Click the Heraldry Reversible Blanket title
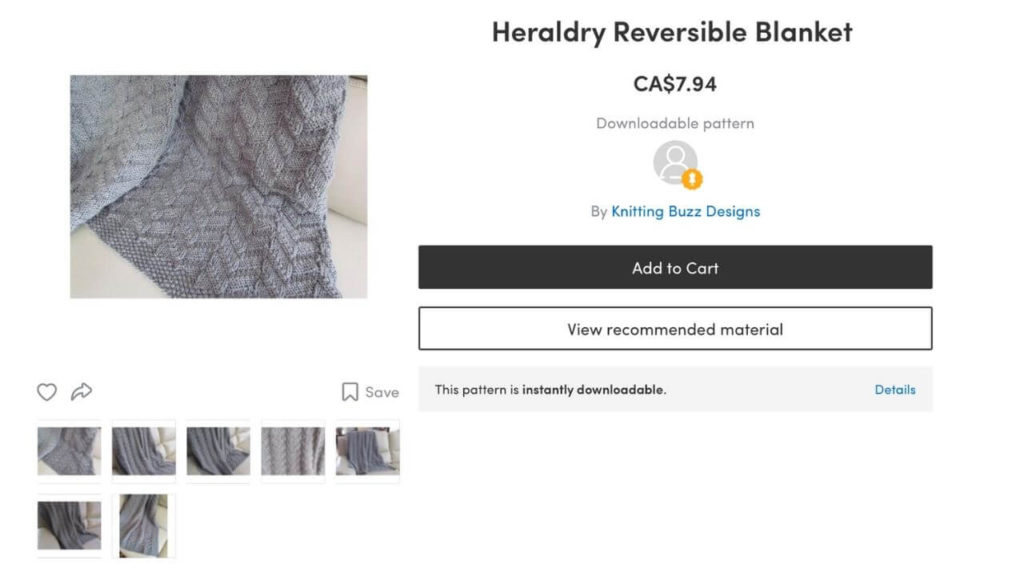Image resolution: width=1024 pixels, height=576 pixels. (672, 32)
